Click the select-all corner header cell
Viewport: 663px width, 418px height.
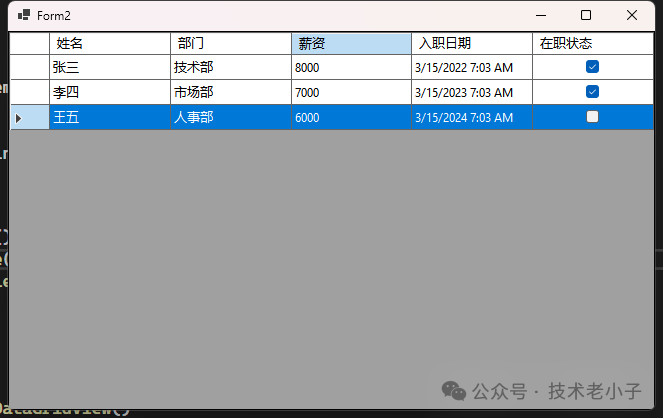tap(29, 43)
